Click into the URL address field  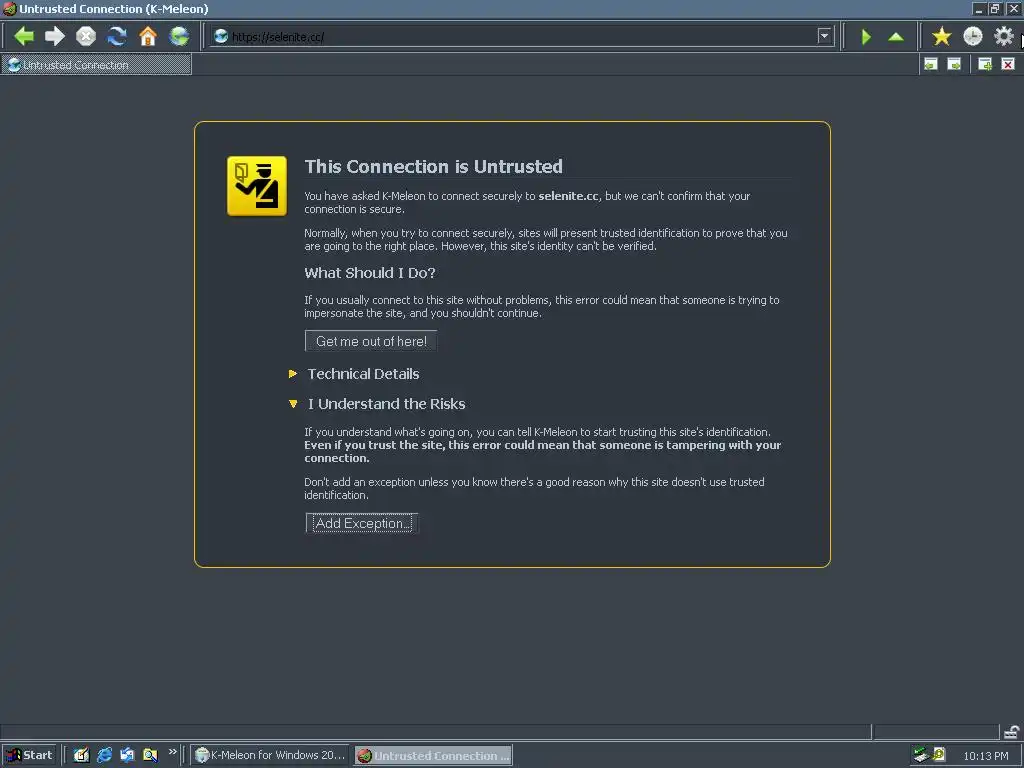tap(522, 37)
